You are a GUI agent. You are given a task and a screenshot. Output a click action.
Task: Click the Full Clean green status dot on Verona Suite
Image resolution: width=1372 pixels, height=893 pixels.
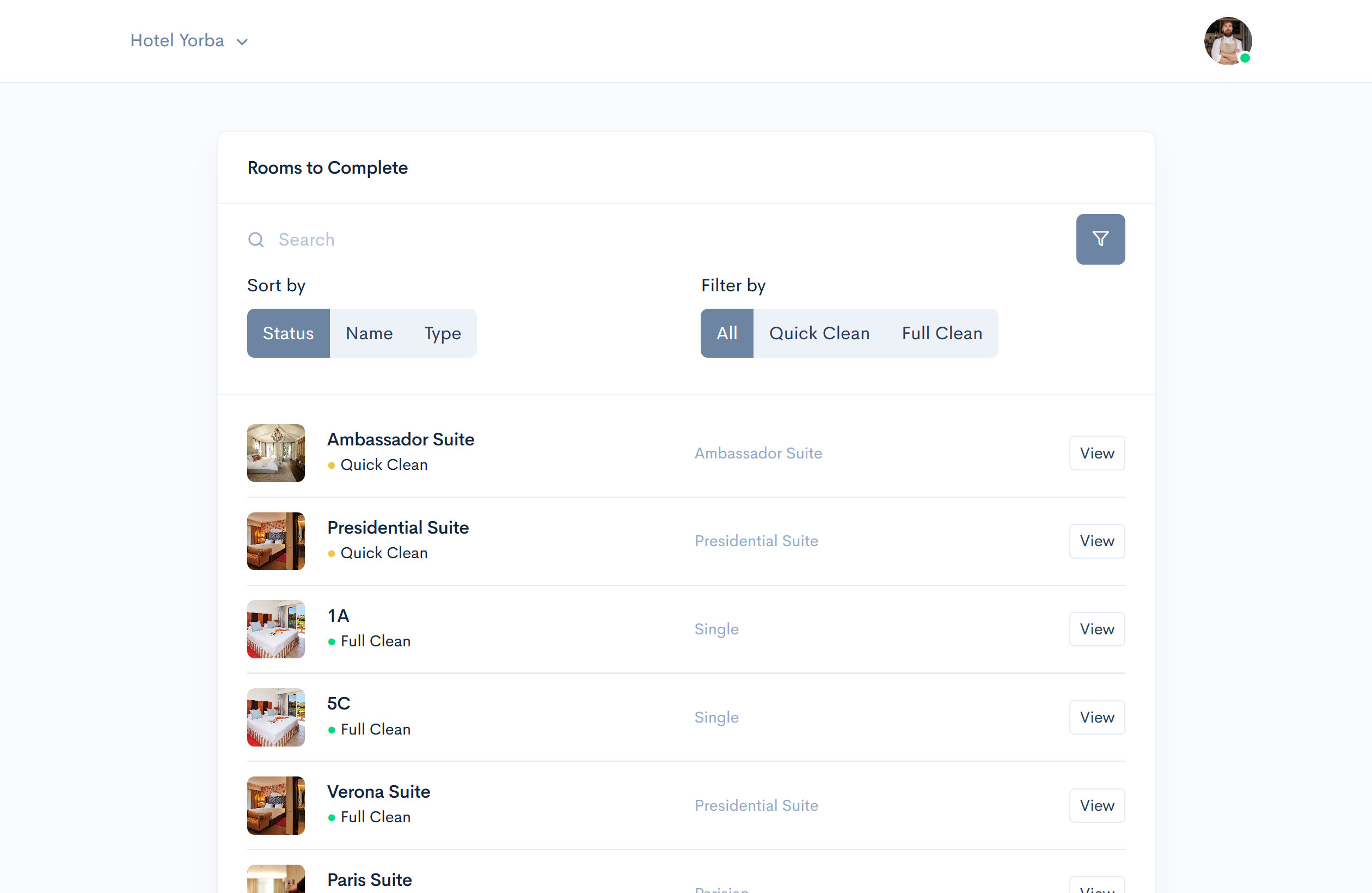coord(332,818)
